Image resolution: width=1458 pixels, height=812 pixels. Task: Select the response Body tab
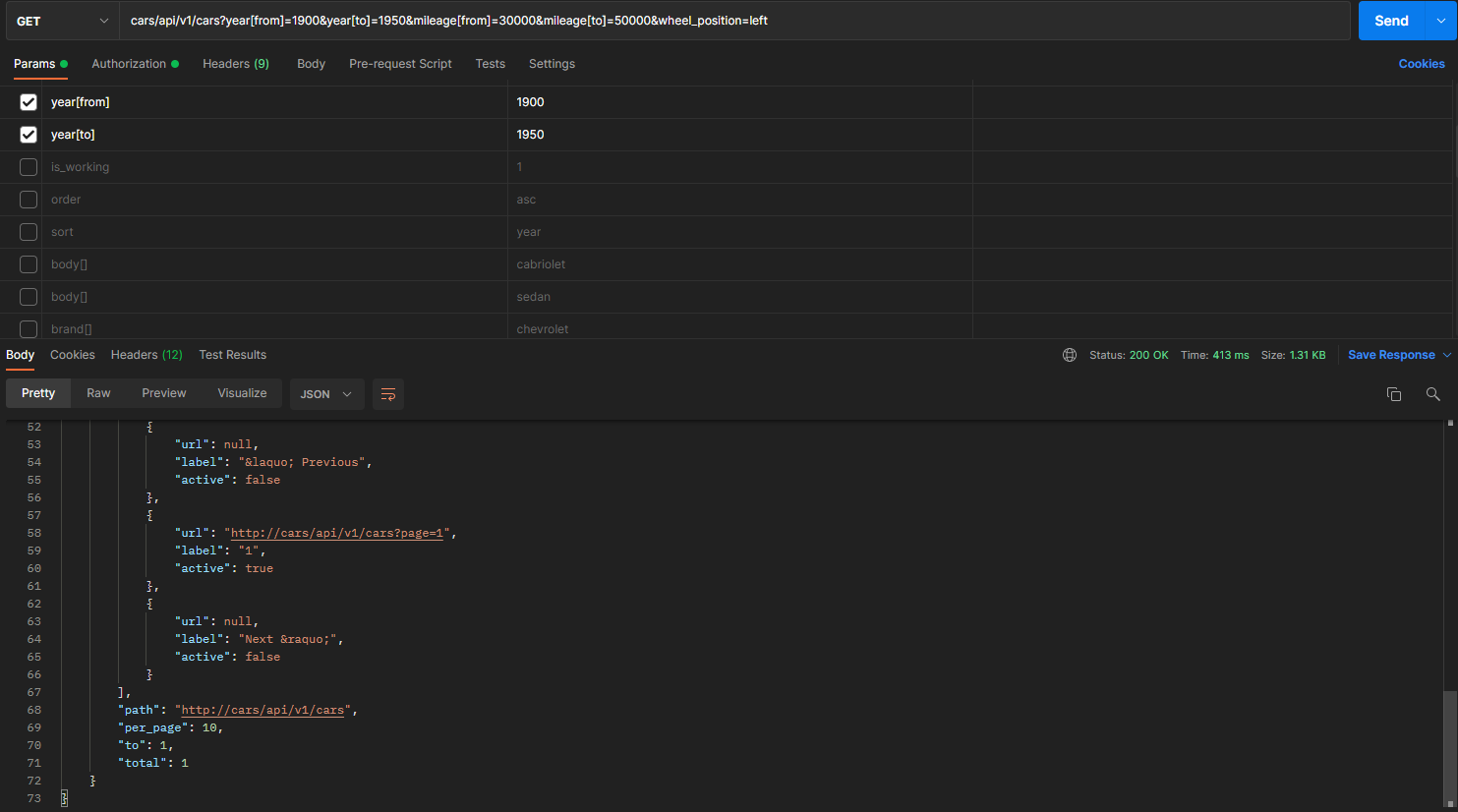coord(21,355)
